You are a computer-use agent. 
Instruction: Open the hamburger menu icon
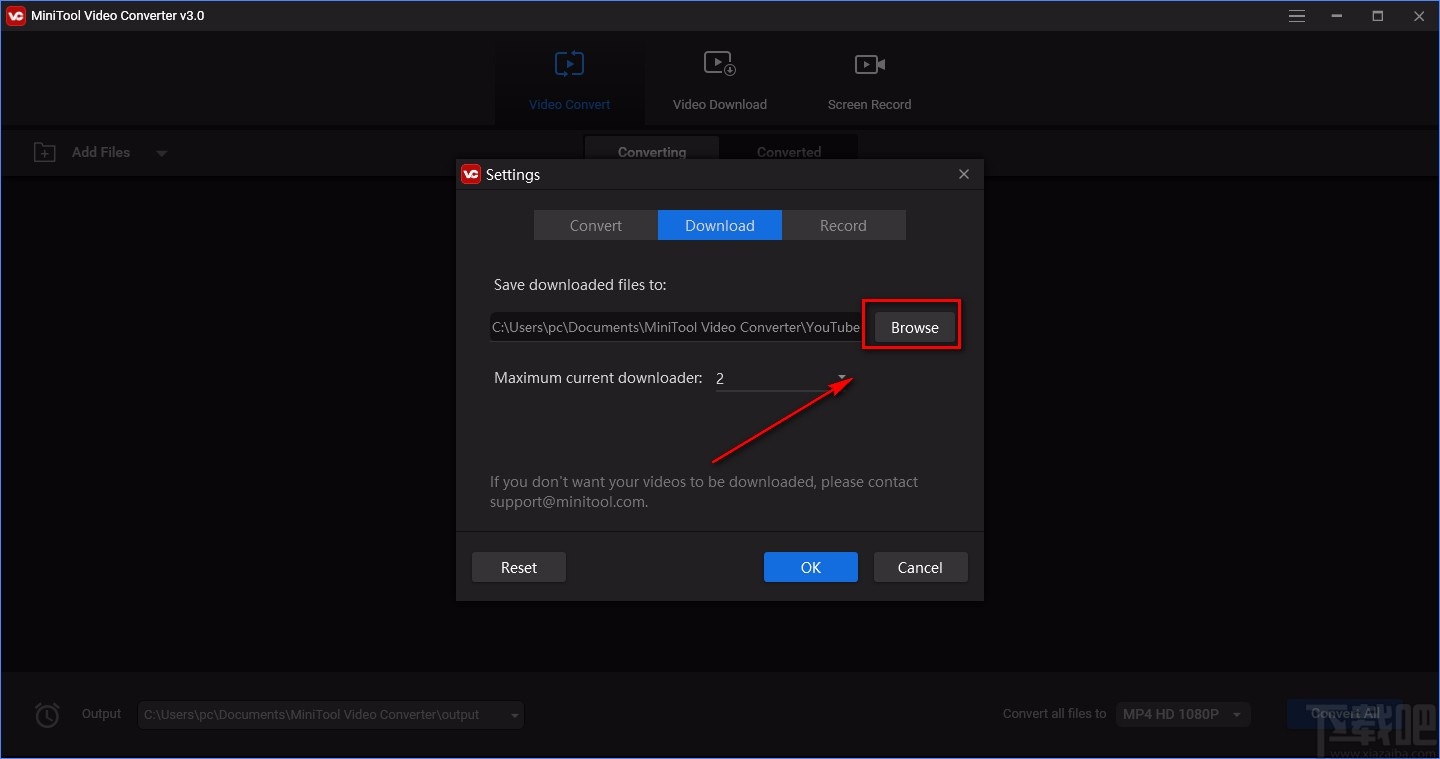[x=1296, y=15]
